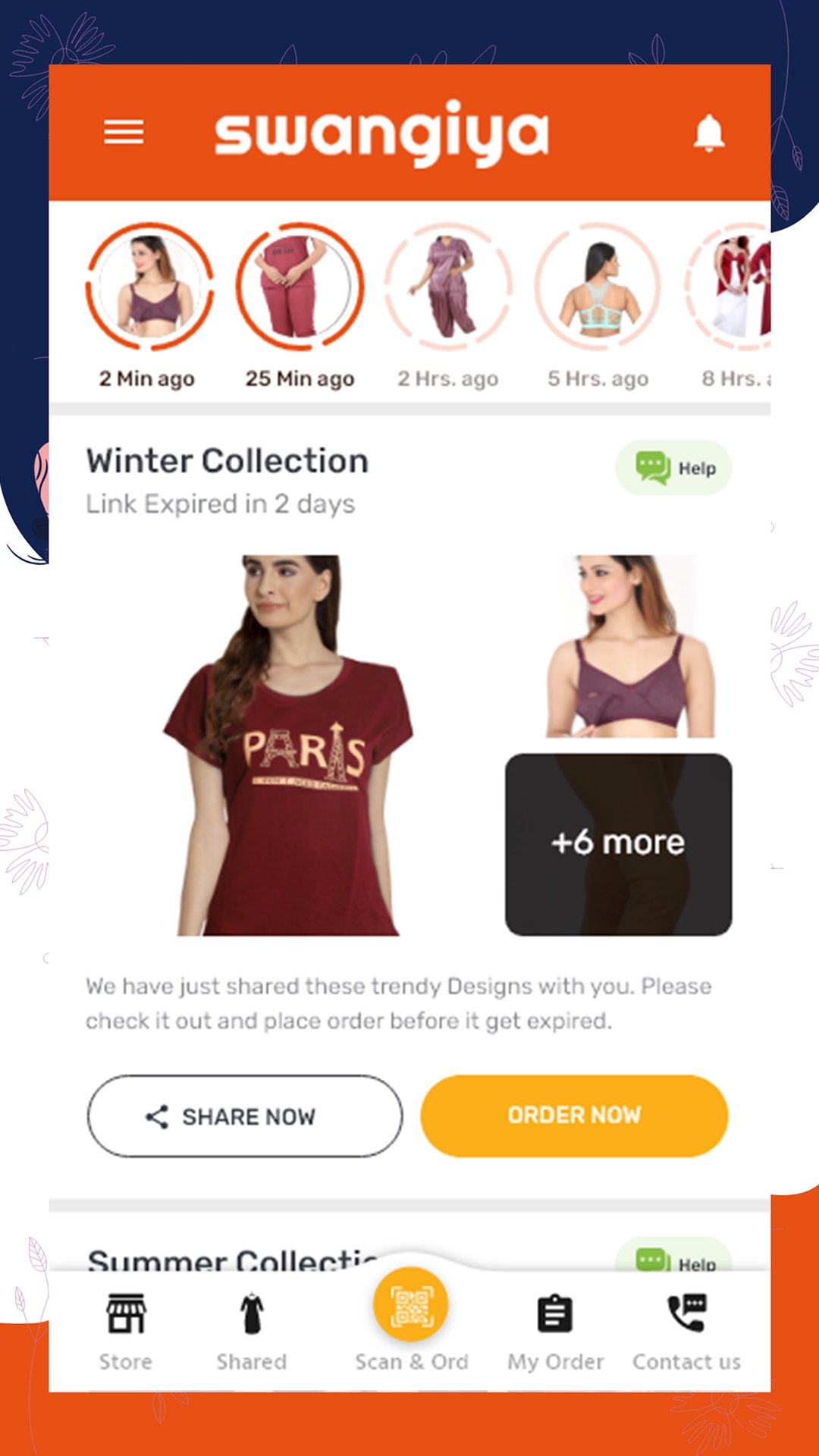Tap the Scan & Order QR icon
Viewport: 819px width, 1456px height.
click(411, 1305)
